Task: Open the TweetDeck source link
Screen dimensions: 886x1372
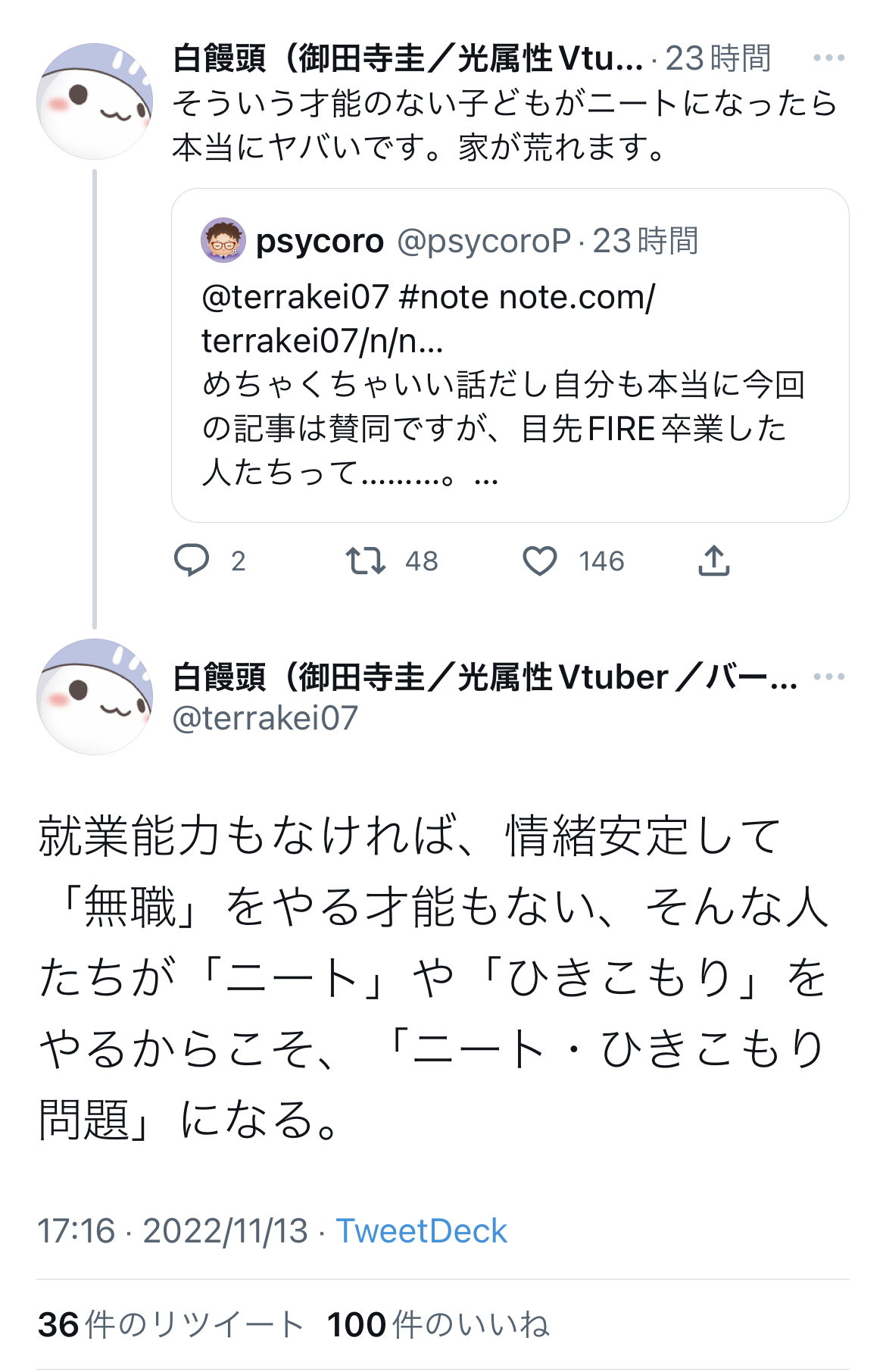Action: click(421, 1231)
